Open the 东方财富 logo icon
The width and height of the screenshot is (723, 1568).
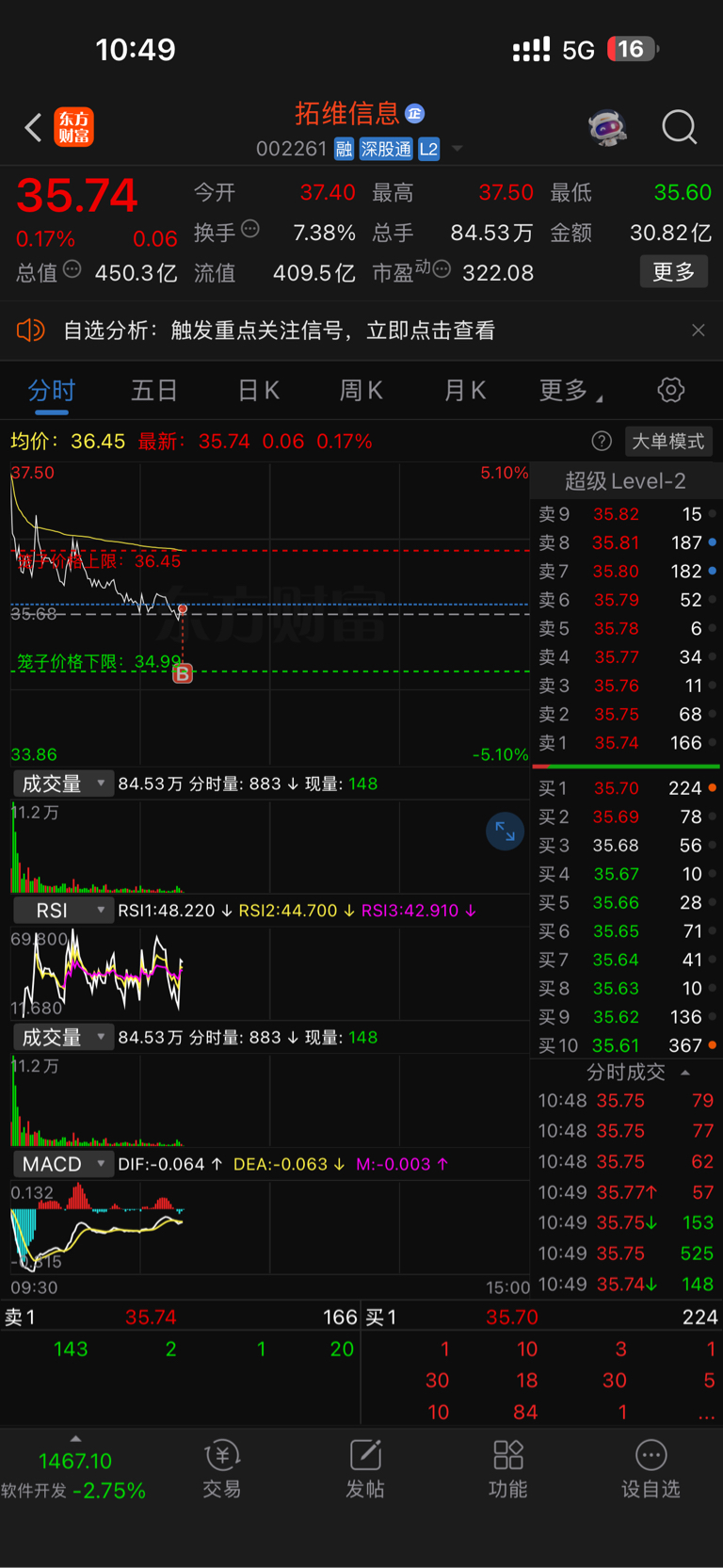[x=73, y=127]
